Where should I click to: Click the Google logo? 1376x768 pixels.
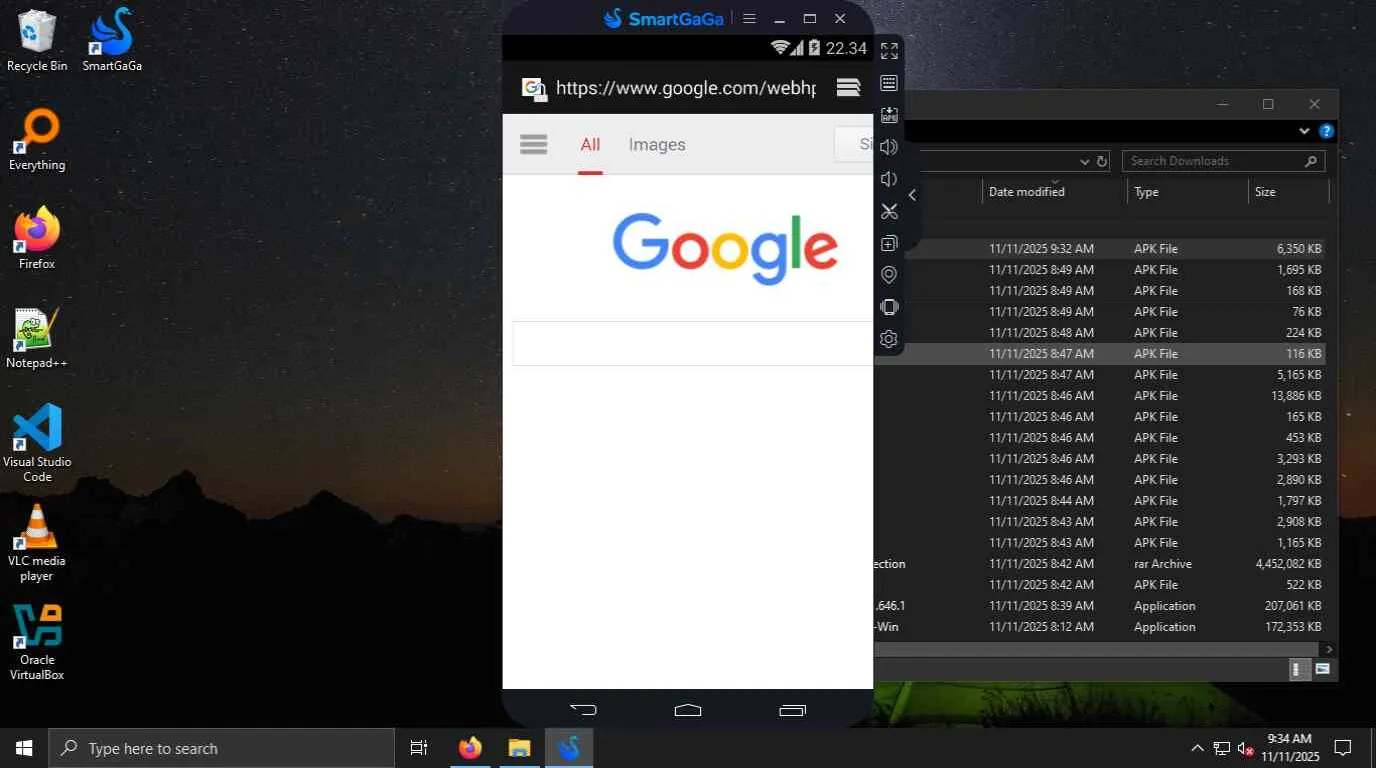pos(725,249)
